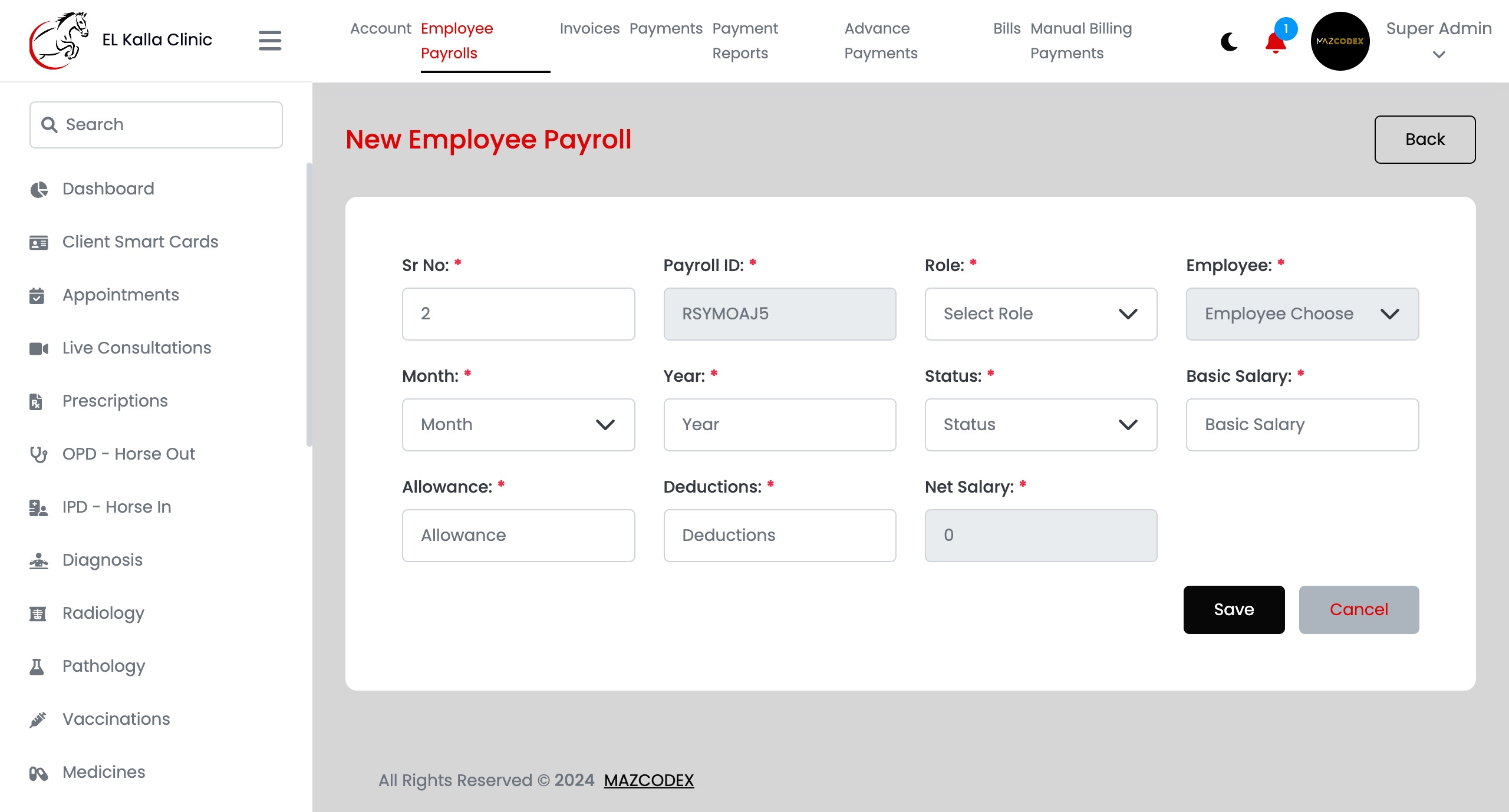Open Client Smart Cards sidebar icon
1509x812 pixels.
point(39,242)
